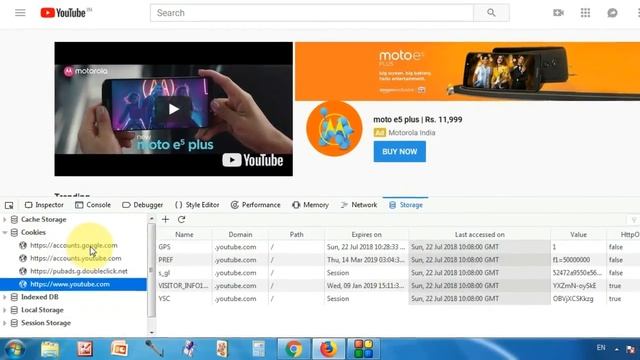Open Google Chrome from the taskbar

coord(293,349)
